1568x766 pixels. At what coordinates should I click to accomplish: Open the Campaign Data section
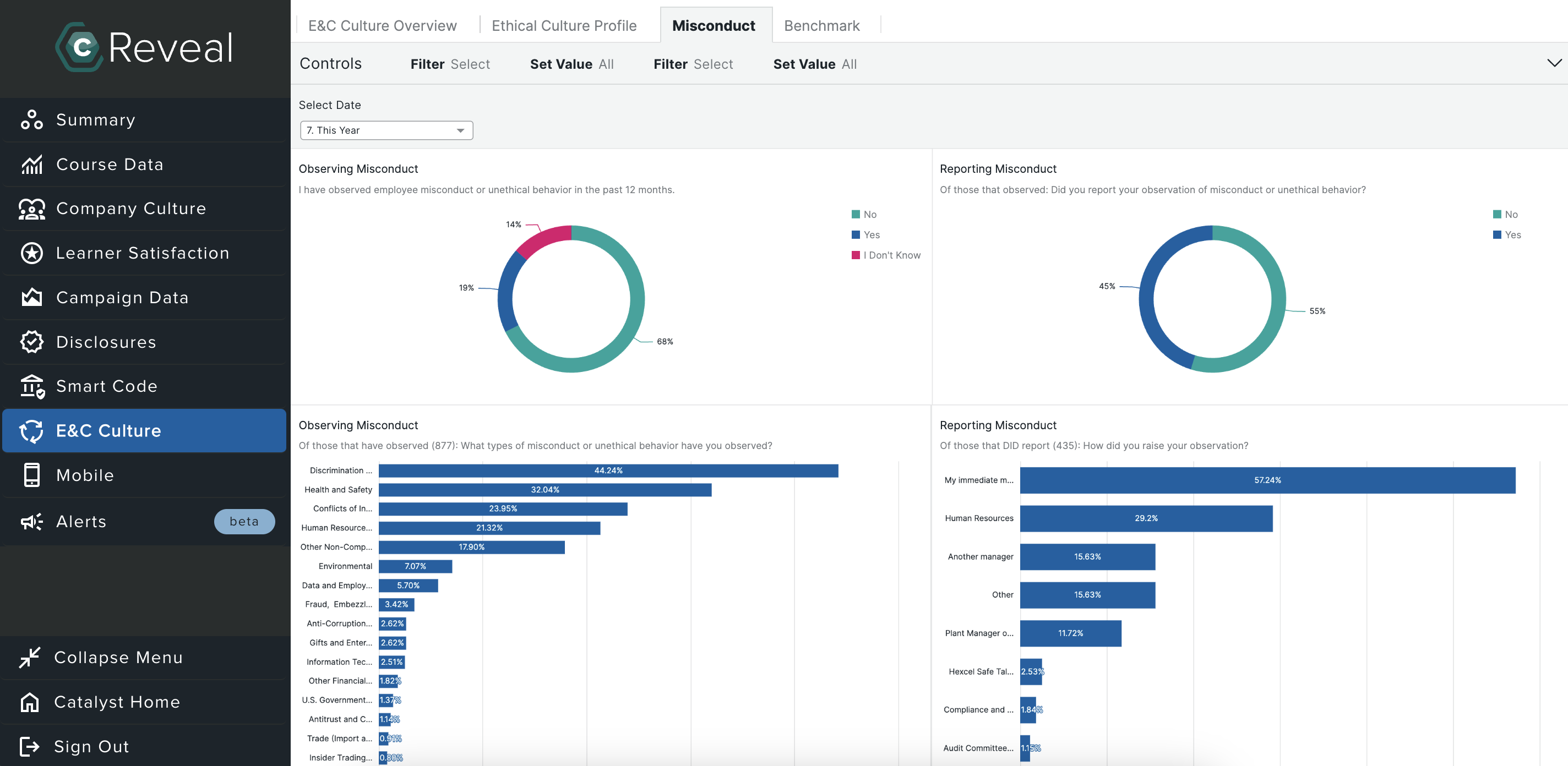[x=122, y=298]
